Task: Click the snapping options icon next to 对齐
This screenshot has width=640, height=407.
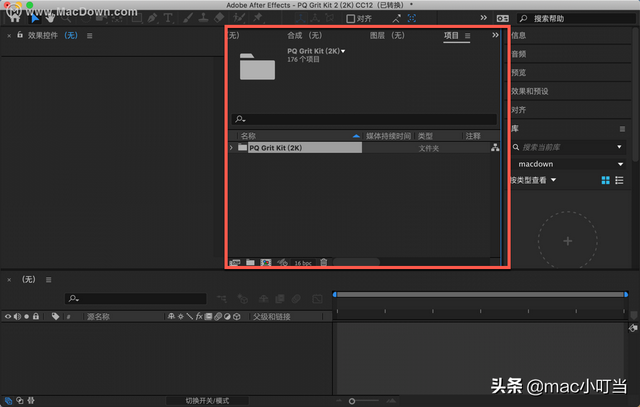Action: point(396,18)
